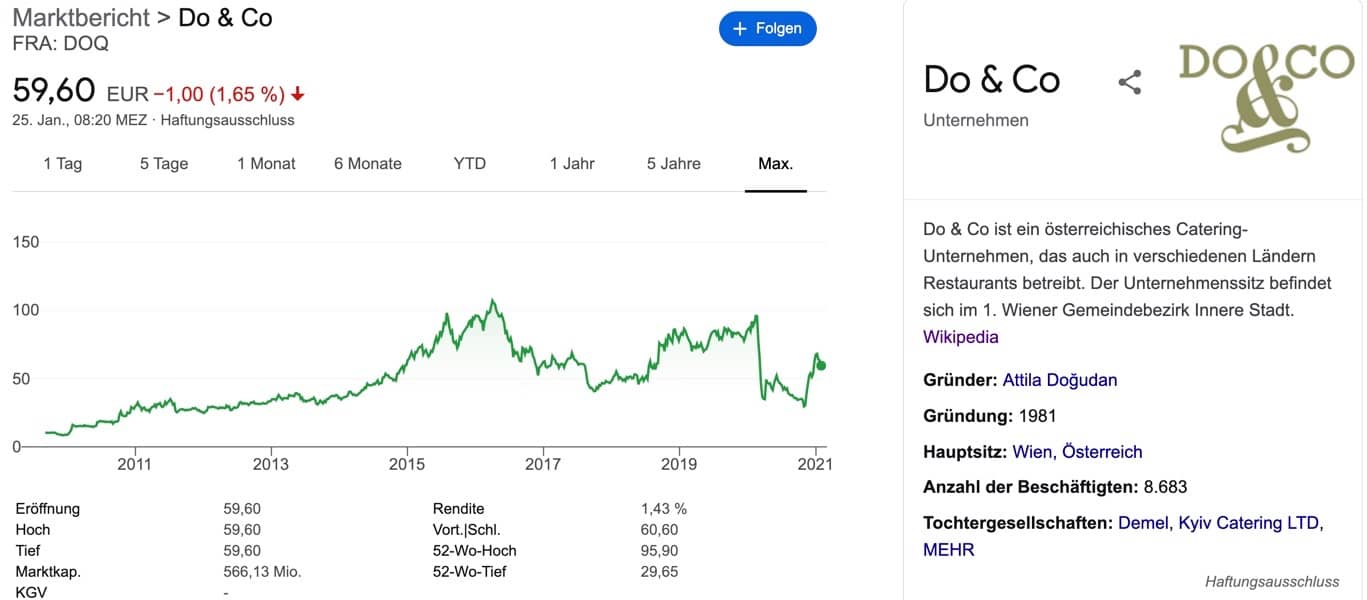This screenshot has height=600, width=1367.
Task: Show the 1 Jahr chart range
Action: tap(572, 164)
